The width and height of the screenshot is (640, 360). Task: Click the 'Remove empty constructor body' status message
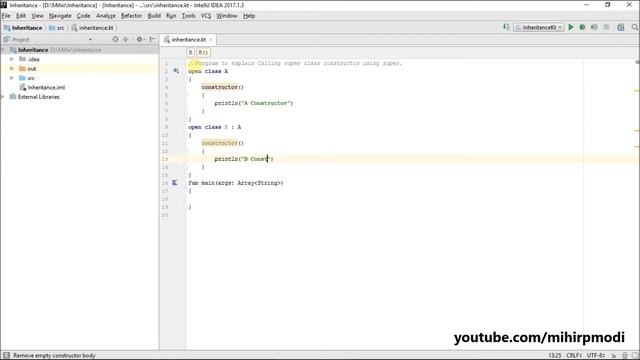tap(54, 356)
